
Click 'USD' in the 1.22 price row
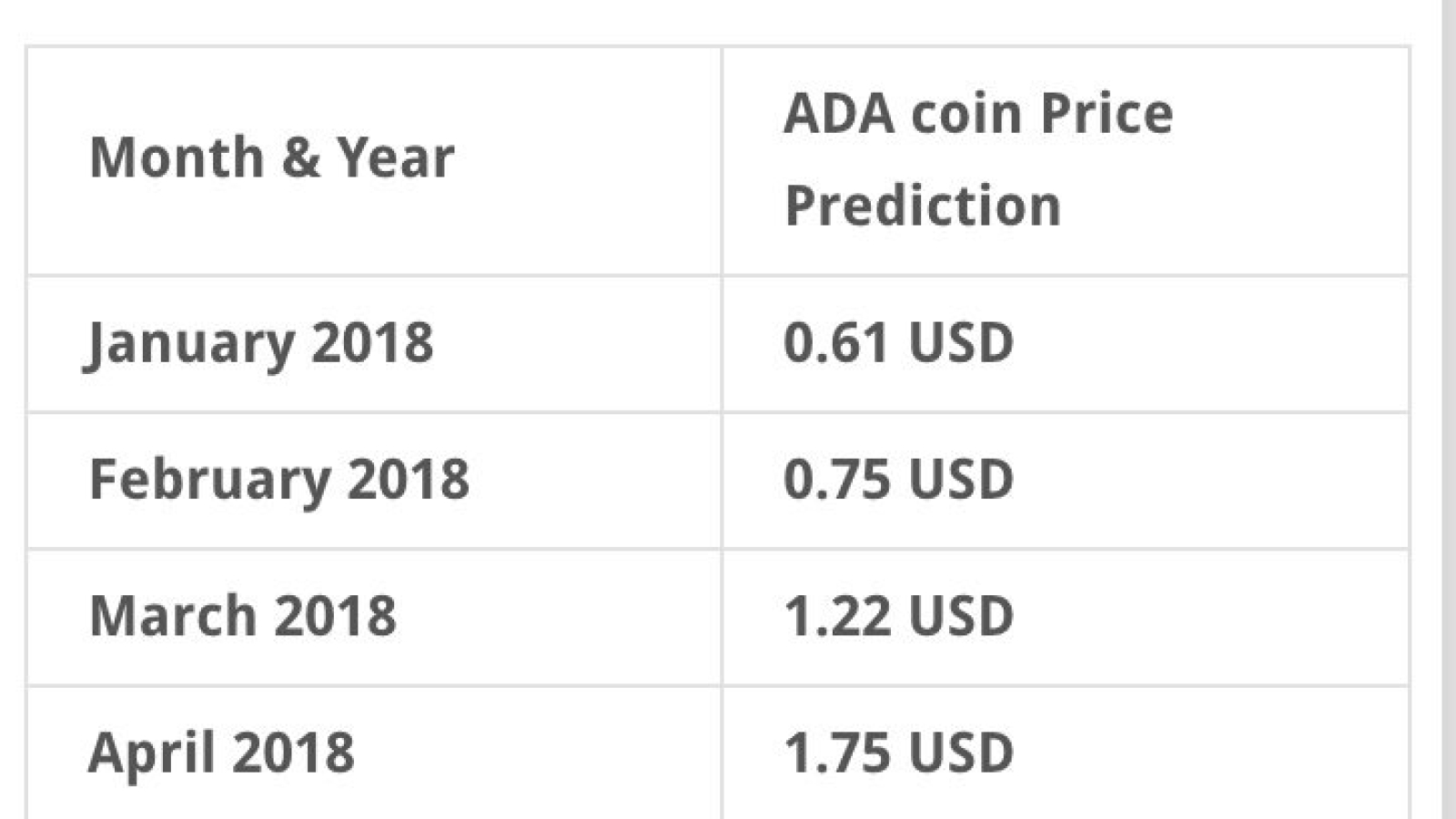(961, 616)
